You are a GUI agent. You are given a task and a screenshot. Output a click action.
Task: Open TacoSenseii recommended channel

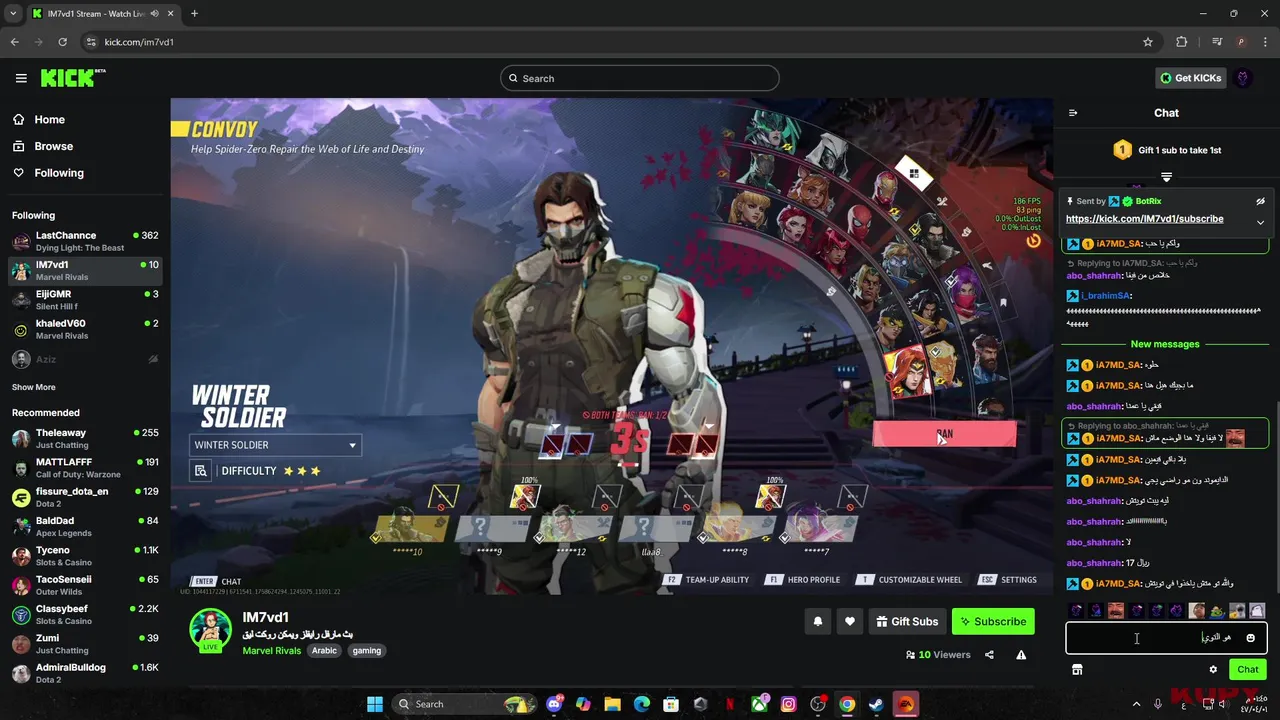(85, 585)
